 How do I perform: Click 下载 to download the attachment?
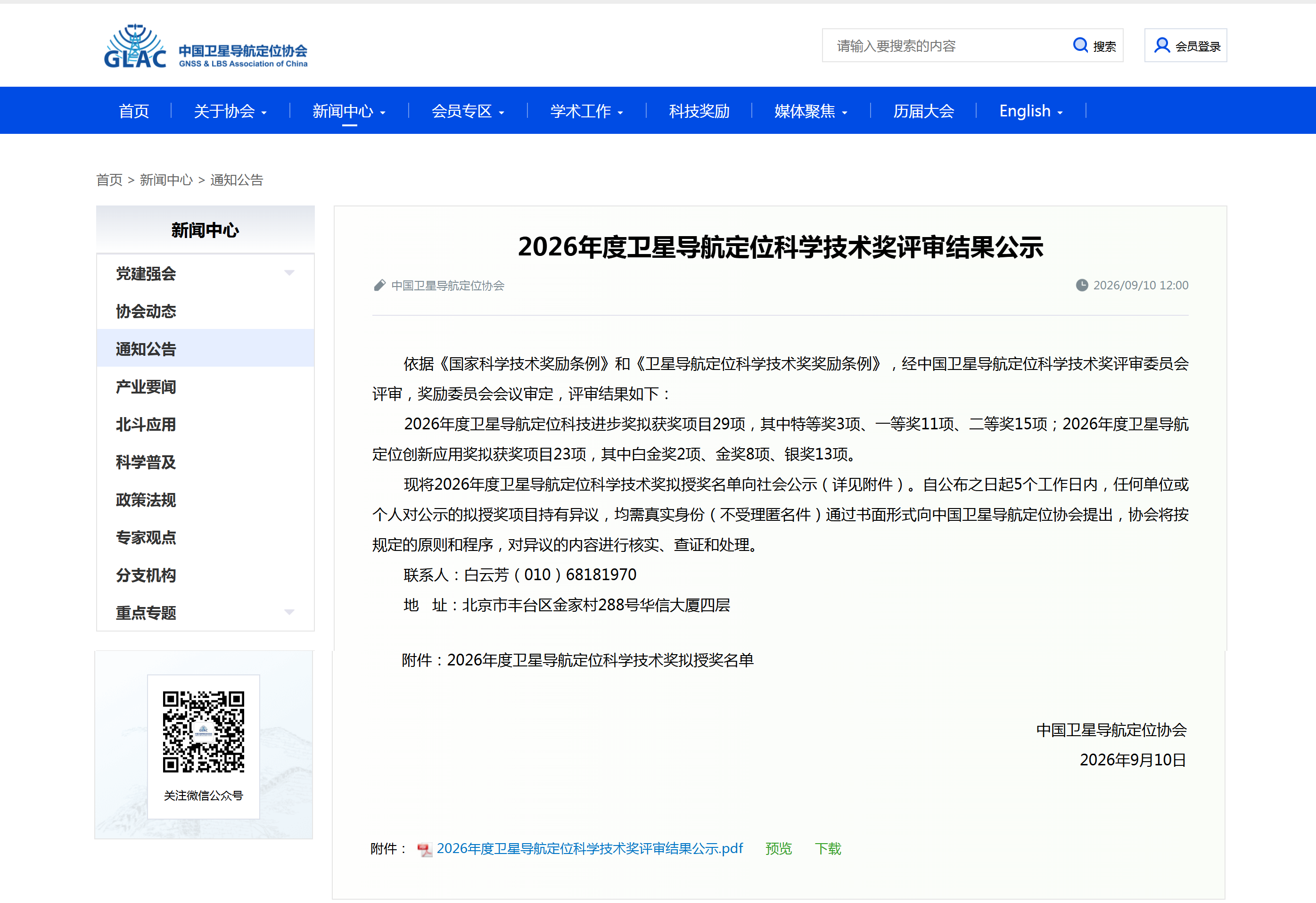pyautogui.click(x=828, y=849)
